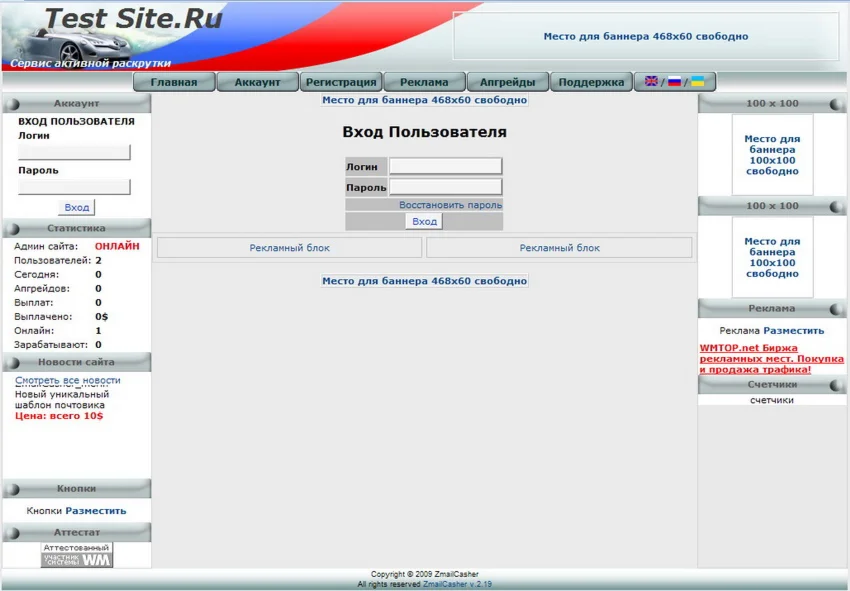Click bottom center banner 468x60 placeholder

coord(424,281)
